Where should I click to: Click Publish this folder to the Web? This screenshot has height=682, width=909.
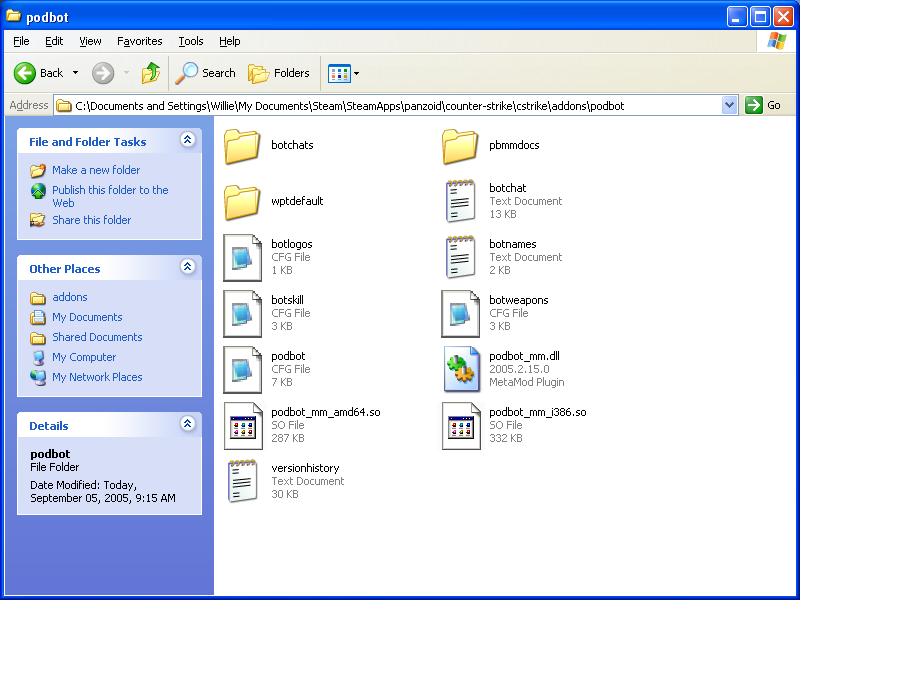110,196
